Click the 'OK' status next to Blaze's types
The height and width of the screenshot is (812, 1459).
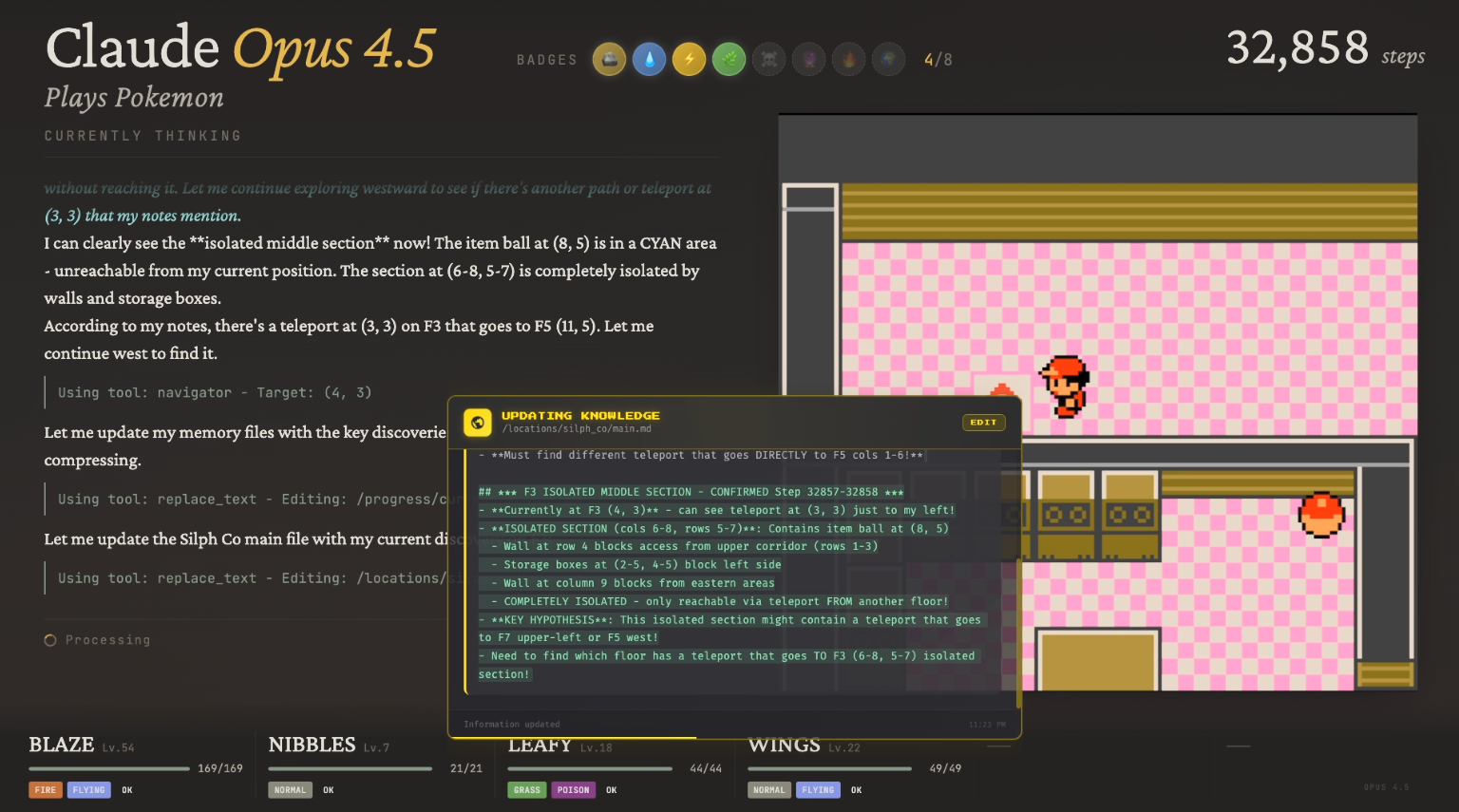click(x=127, y=790)
